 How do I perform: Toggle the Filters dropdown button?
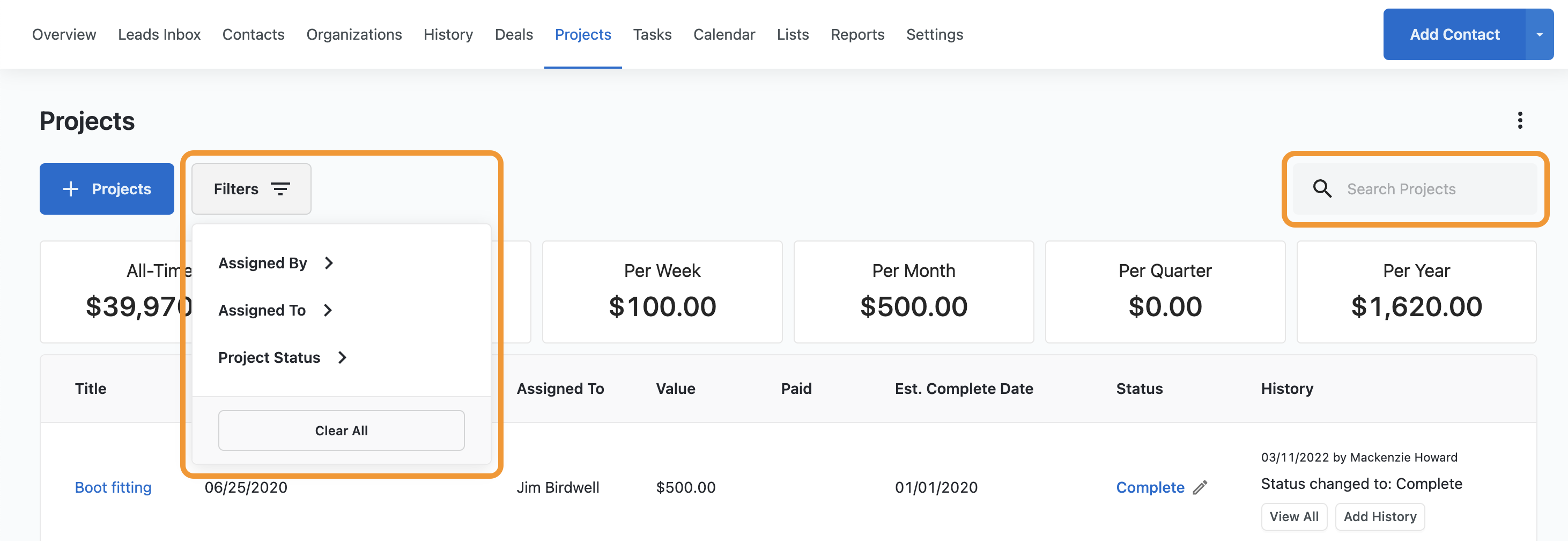pos(251,189)
